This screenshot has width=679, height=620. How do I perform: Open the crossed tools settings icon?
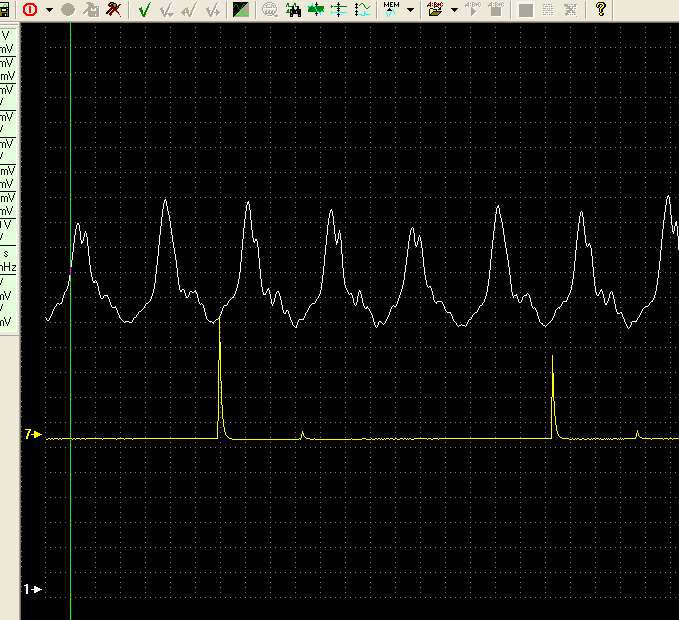click(x=114, y=9)
